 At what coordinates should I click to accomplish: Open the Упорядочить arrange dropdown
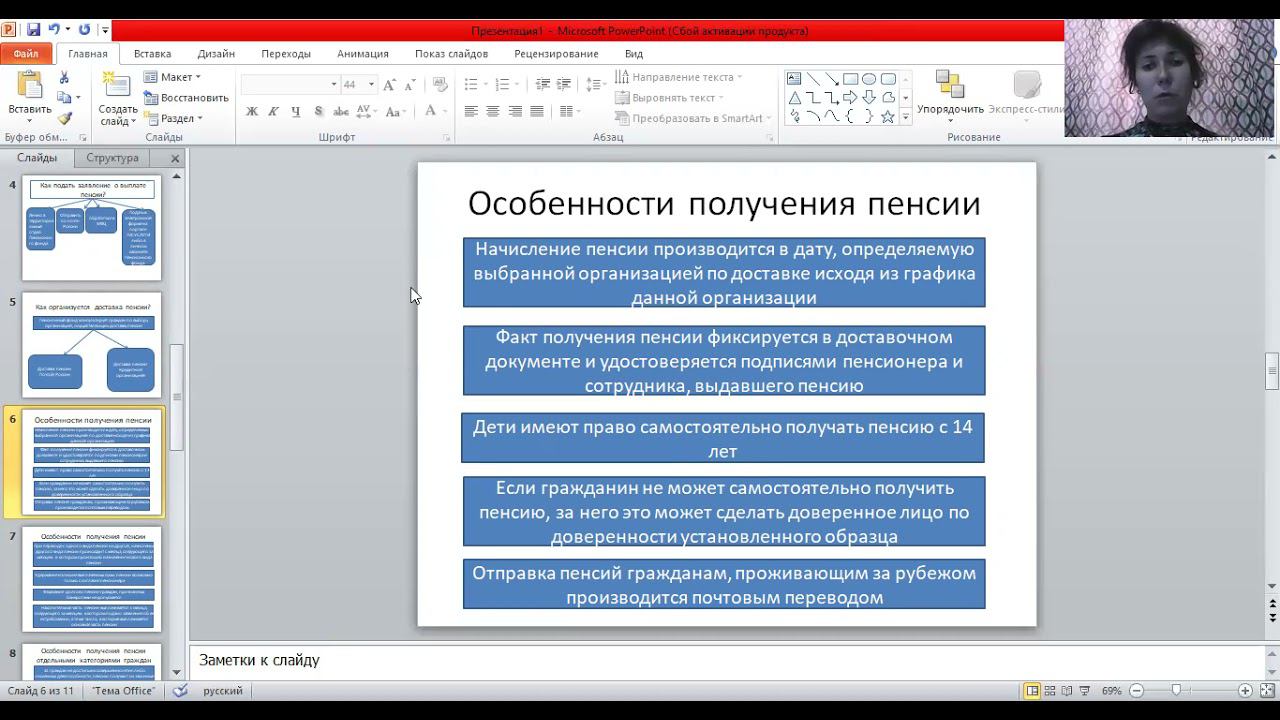click(x=950, y=96)
